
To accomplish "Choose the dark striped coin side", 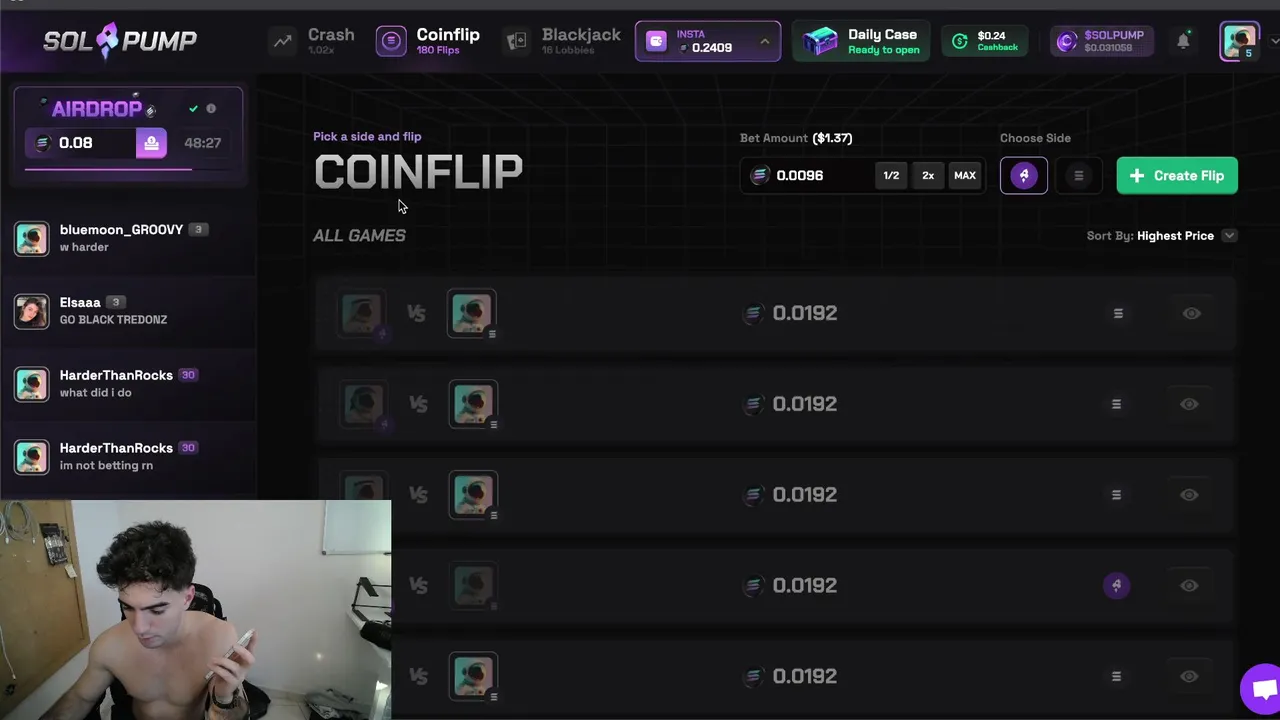I will point(1078,176).
